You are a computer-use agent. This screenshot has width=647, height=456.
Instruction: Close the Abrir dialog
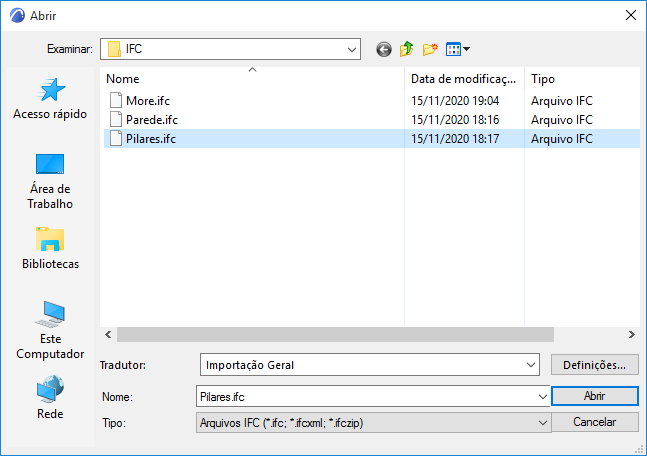630,15
